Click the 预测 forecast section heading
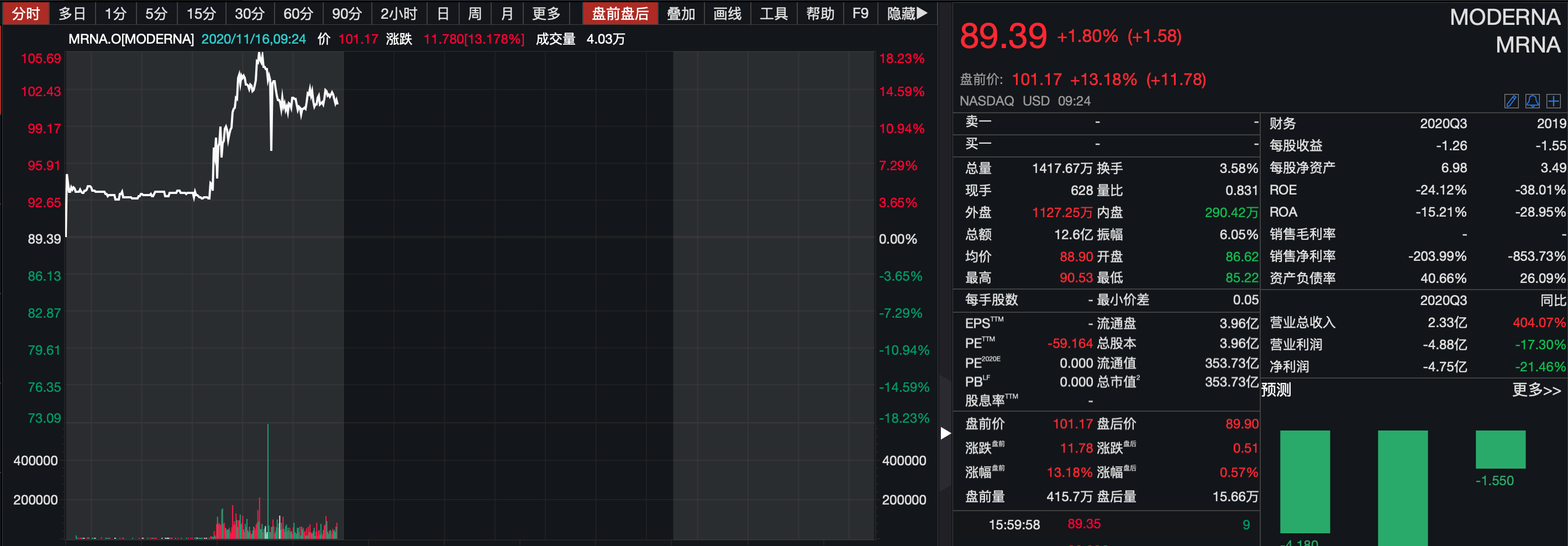The height and width of the screenshot is (546, 1568). click(1276, 390)
